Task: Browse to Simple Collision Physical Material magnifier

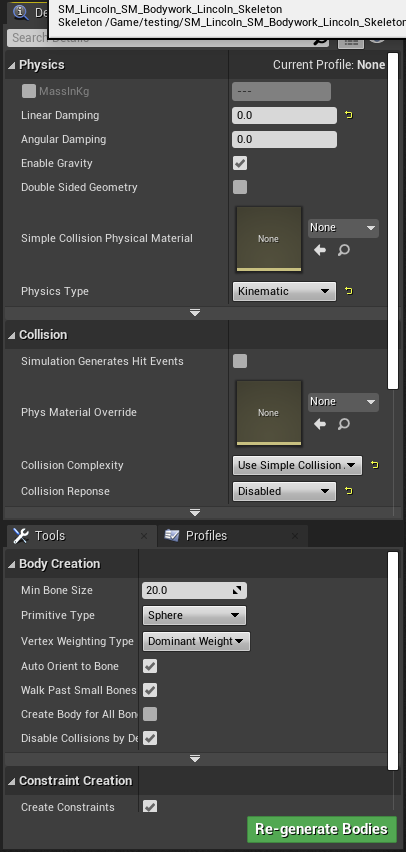Action: tap(343, 250)
